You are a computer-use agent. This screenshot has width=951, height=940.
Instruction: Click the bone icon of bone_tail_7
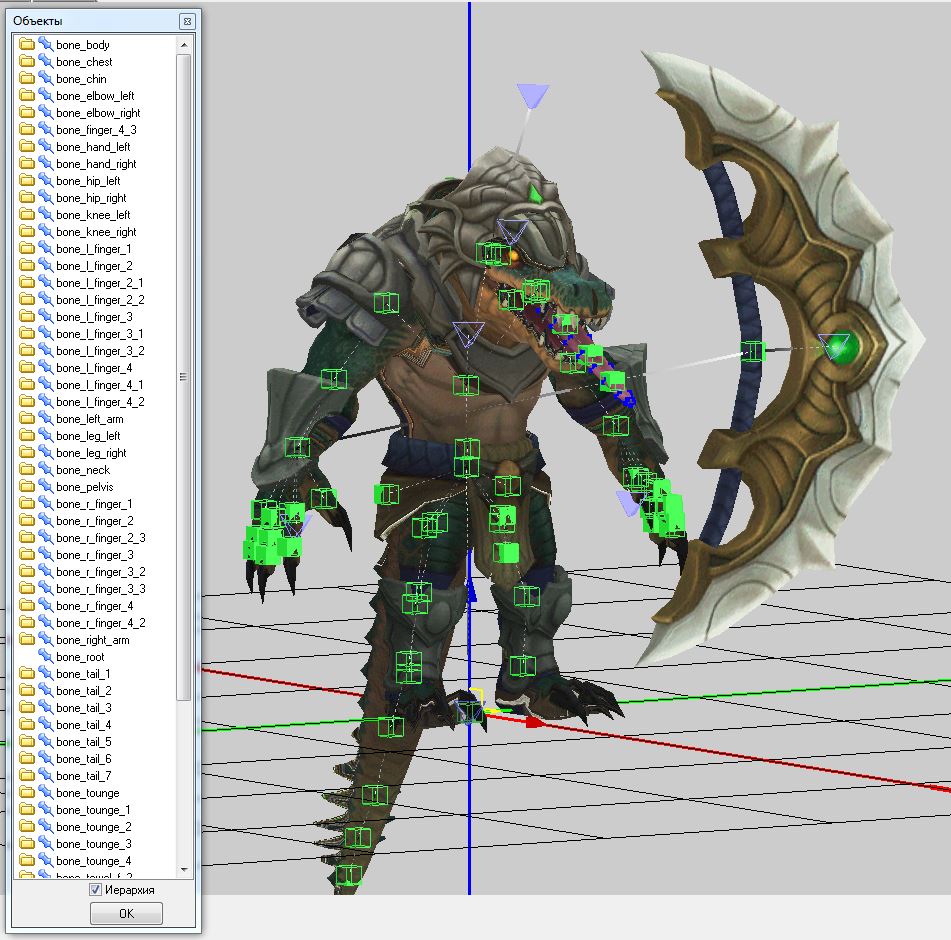click(x=45, y=776)
